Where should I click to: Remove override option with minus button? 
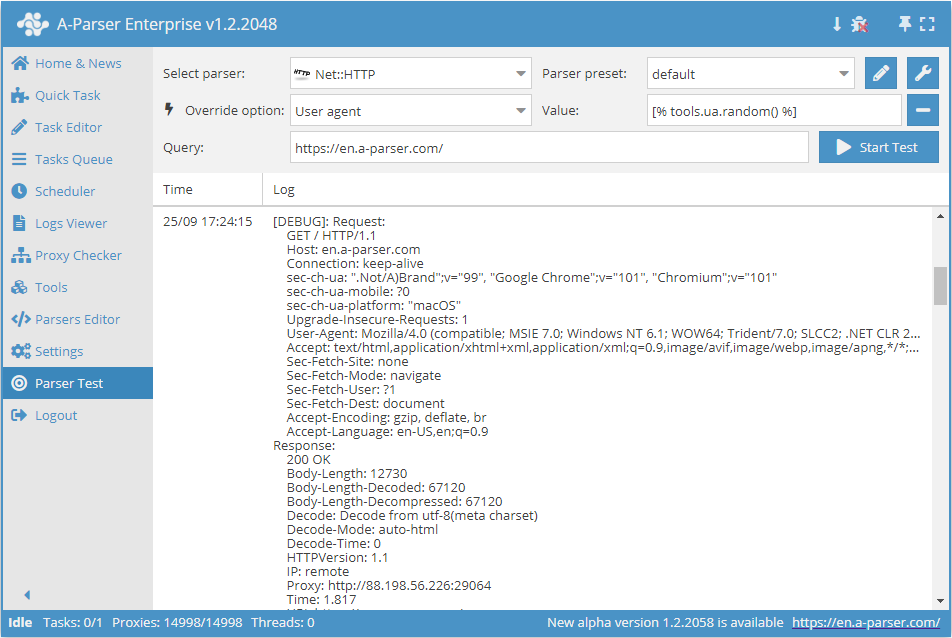[923, 111]
